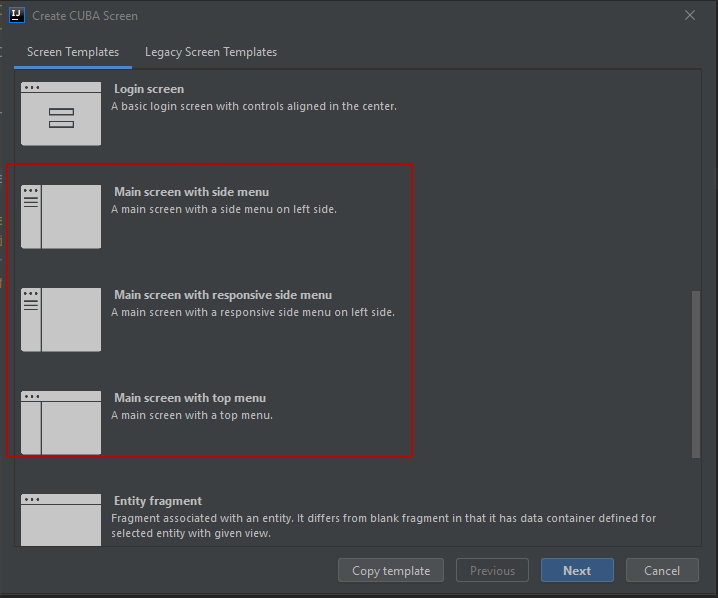
Task: Click the IntelliJ IDEA logo icon
Action: (17, 15)
